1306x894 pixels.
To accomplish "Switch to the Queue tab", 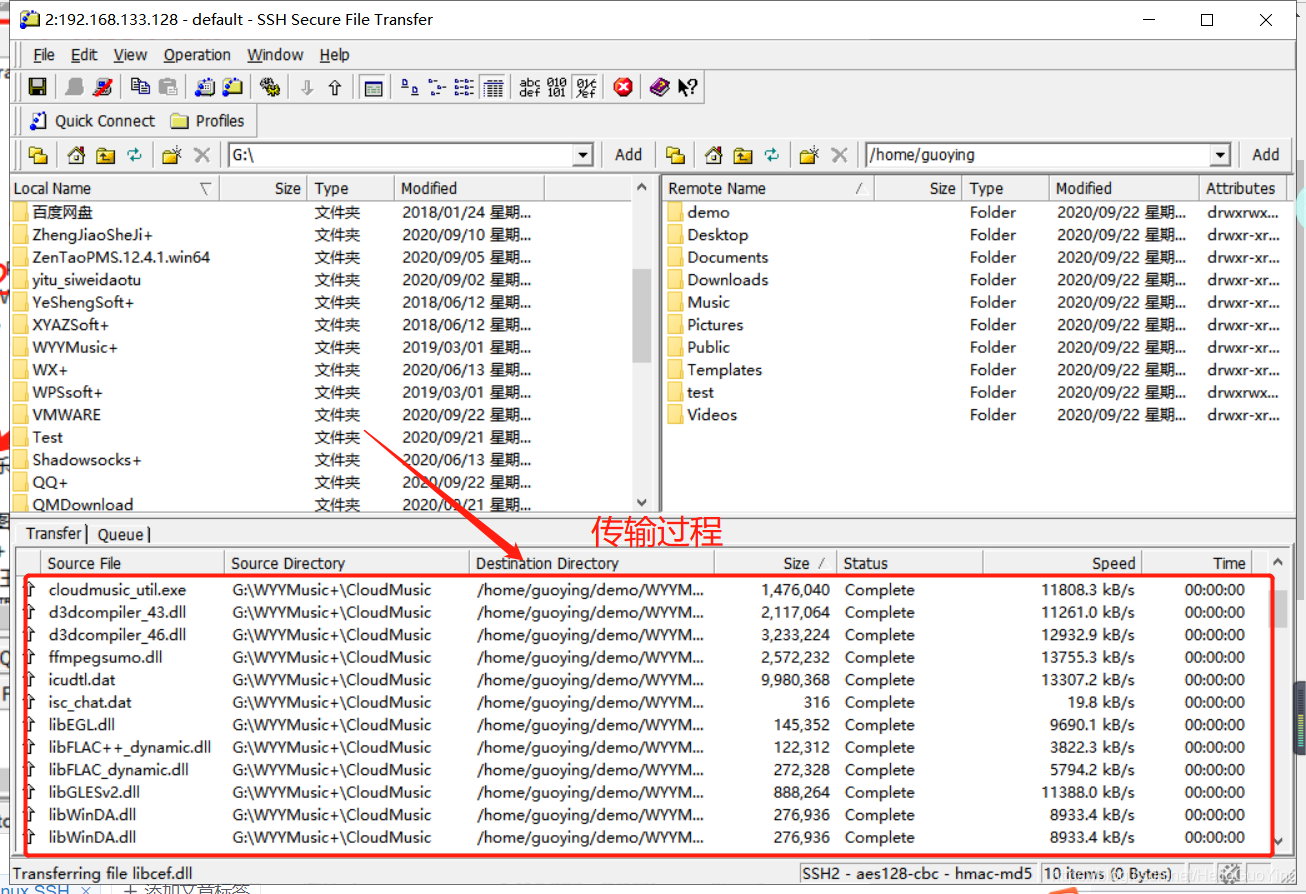I will pos(121,534).
